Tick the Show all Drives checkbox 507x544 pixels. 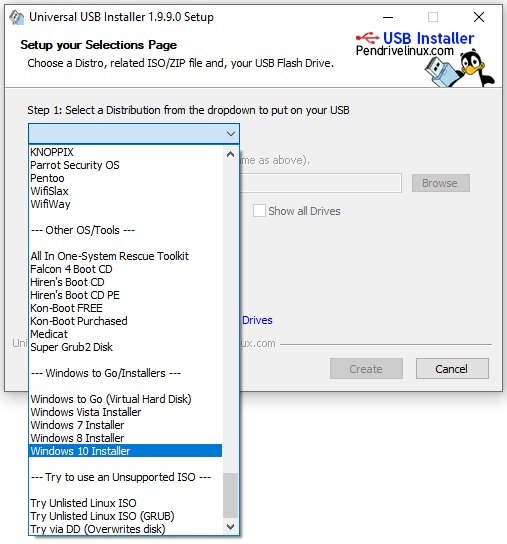[259, 211]
